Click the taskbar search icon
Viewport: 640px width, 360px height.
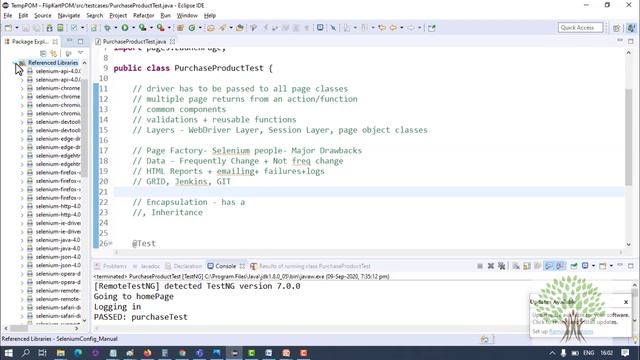coord(25,353)
